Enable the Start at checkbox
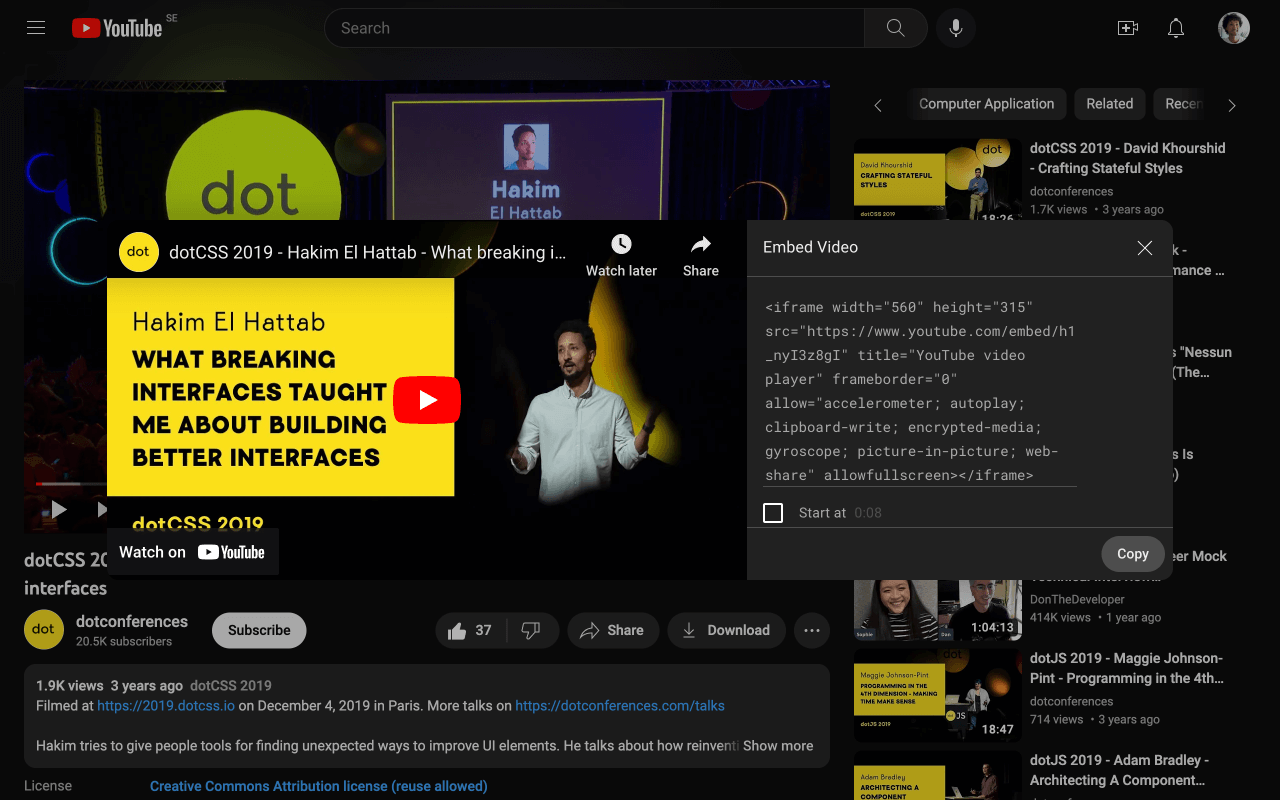Screen dimensions: 1281x800 [773, 512]
